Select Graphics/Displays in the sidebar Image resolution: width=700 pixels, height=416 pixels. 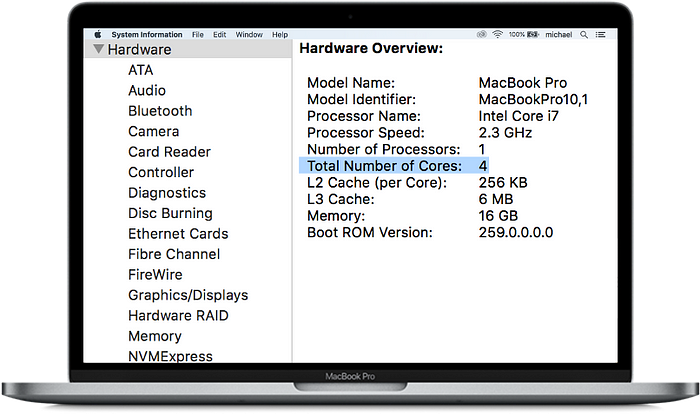click(188, 295)
